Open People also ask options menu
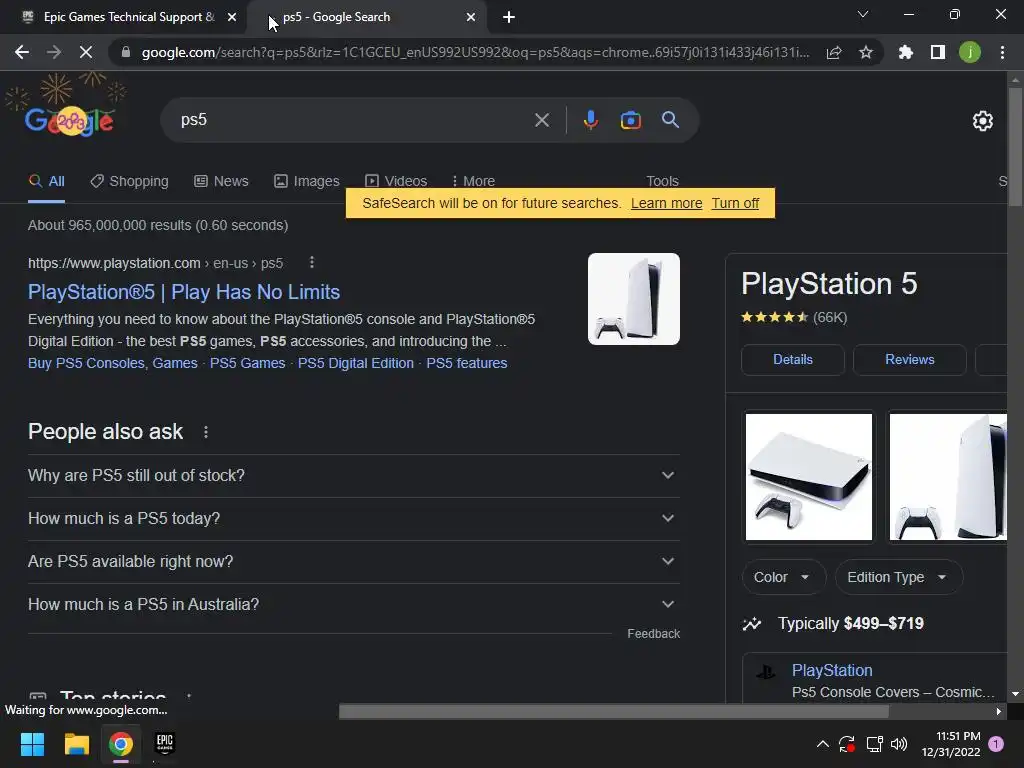This screenshot has height=768, width=1024. (x=206, y=432)
